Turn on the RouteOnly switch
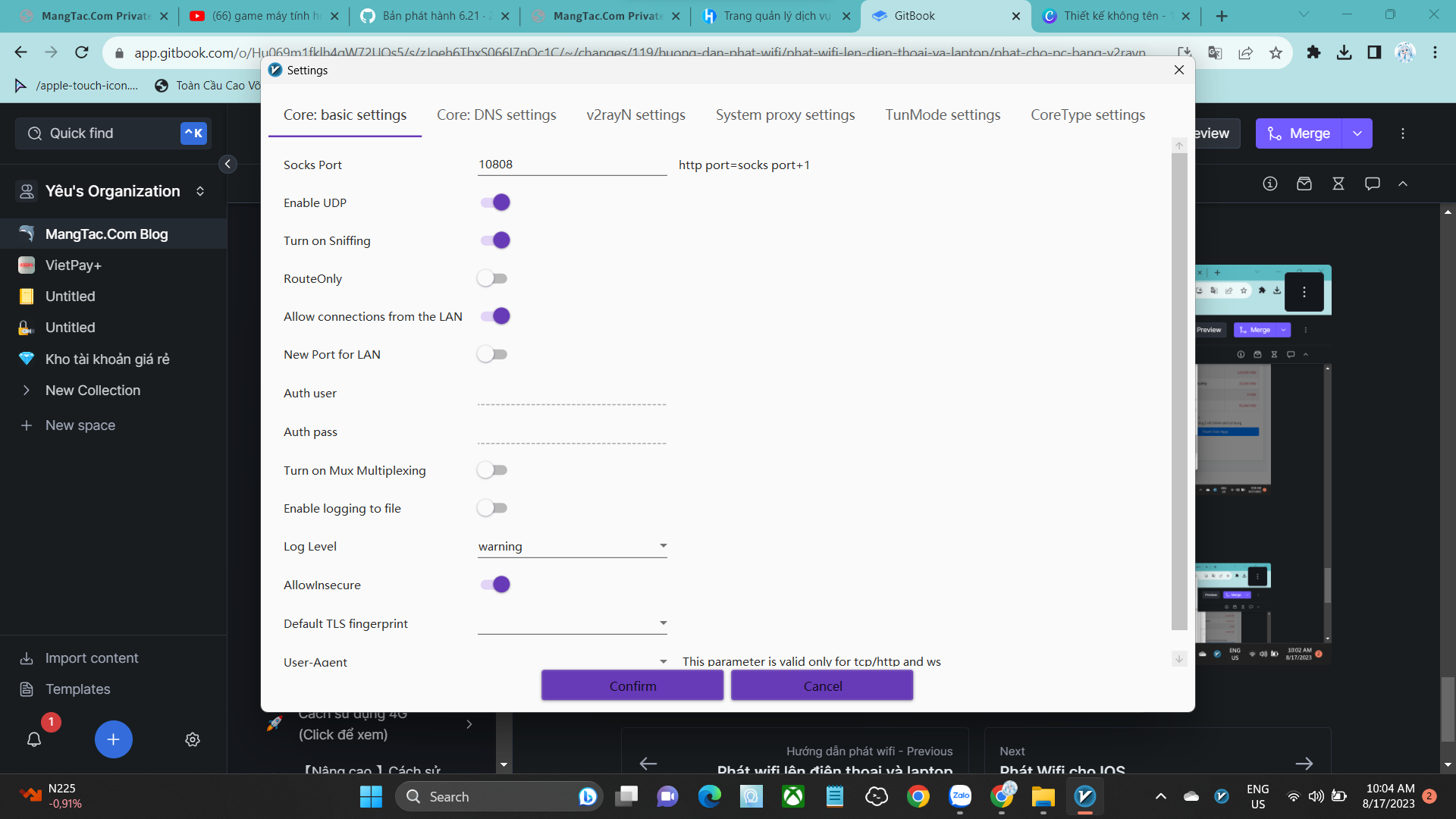This screenshot has width=1456, height=819. (x=492, y=278)
